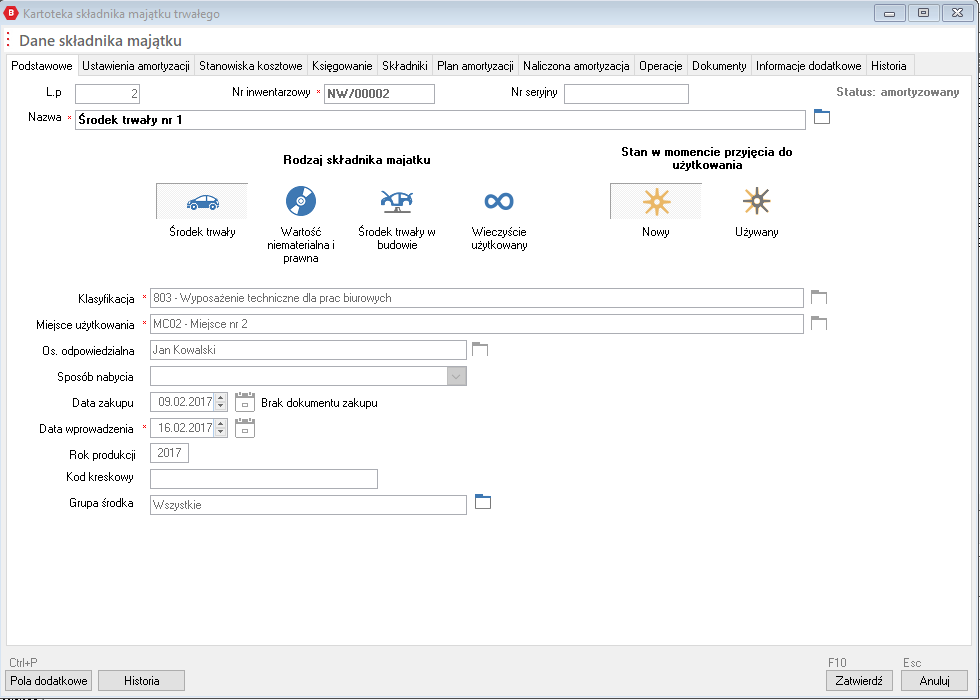
Task: Switch to Historia tab
Action: 889,66
